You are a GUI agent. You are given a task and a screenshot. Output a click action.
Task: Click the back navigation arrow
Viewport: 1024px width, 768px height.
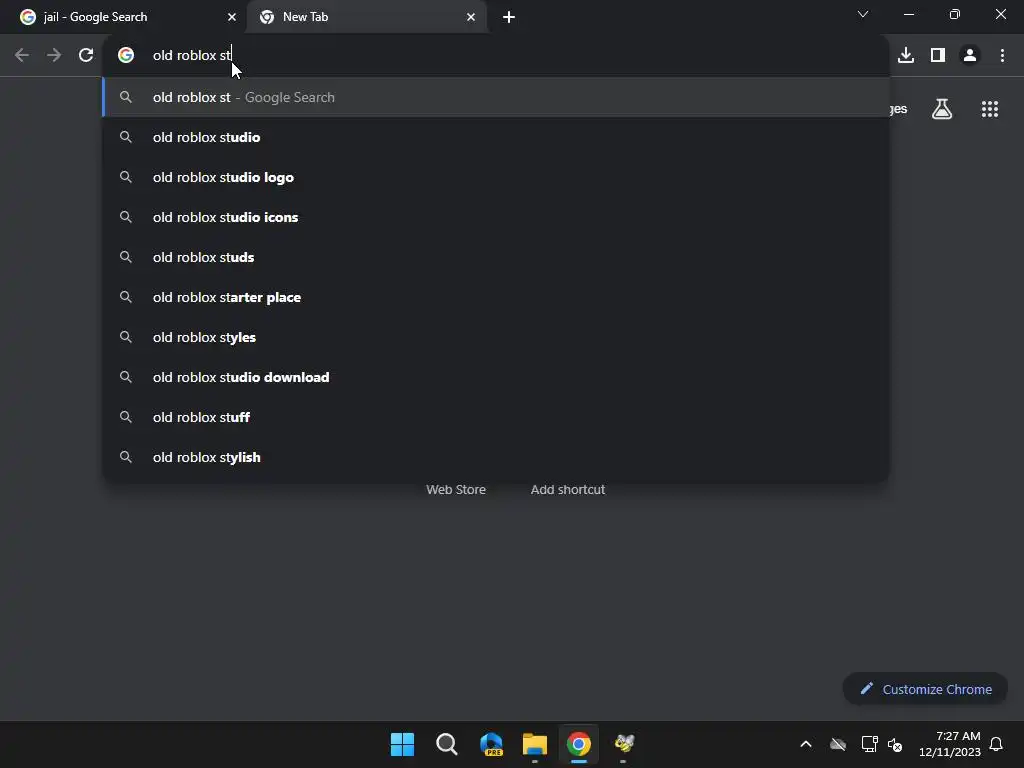[x=22, y=56]
